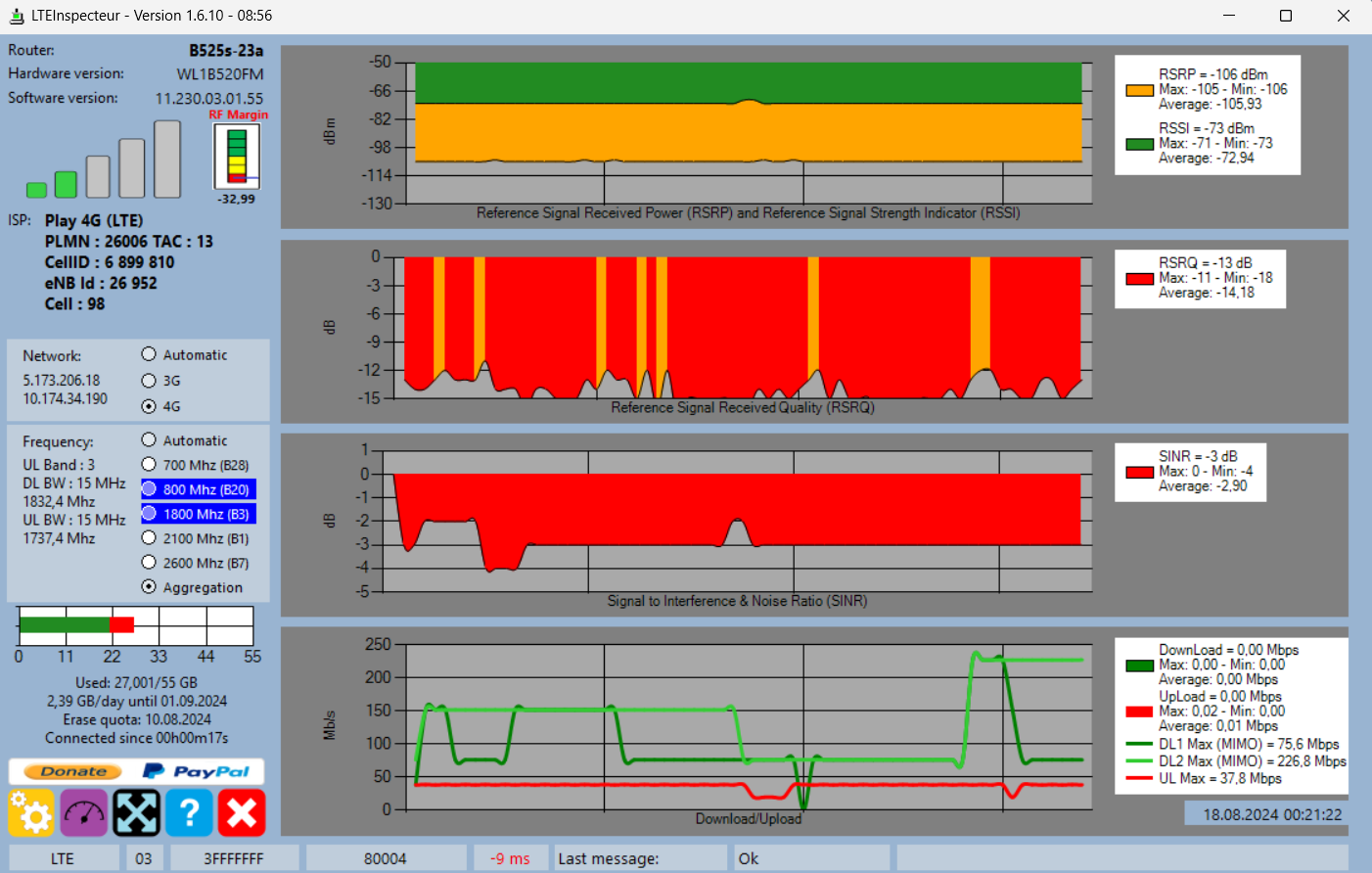The height and width of the screenshot is (873, 1372).
Task: Open the settings gear icon
Action: click(x=31, y=812)
